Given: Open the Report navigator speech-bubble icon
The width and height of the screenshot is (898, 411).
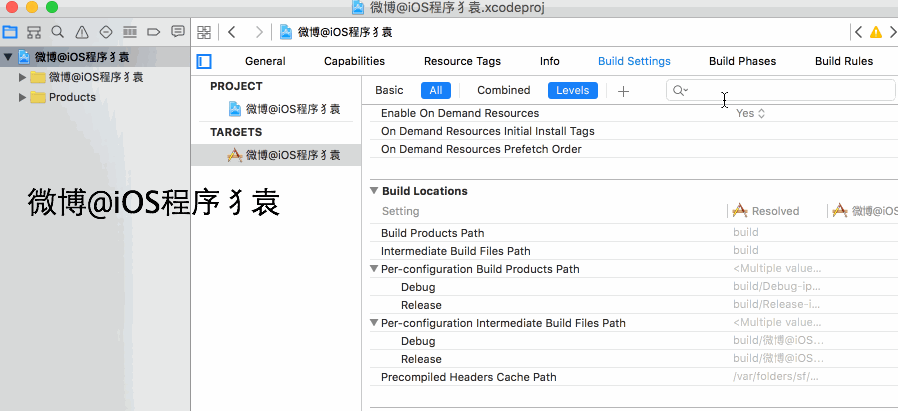Looking at the screenshot, I should click(178, 32).
